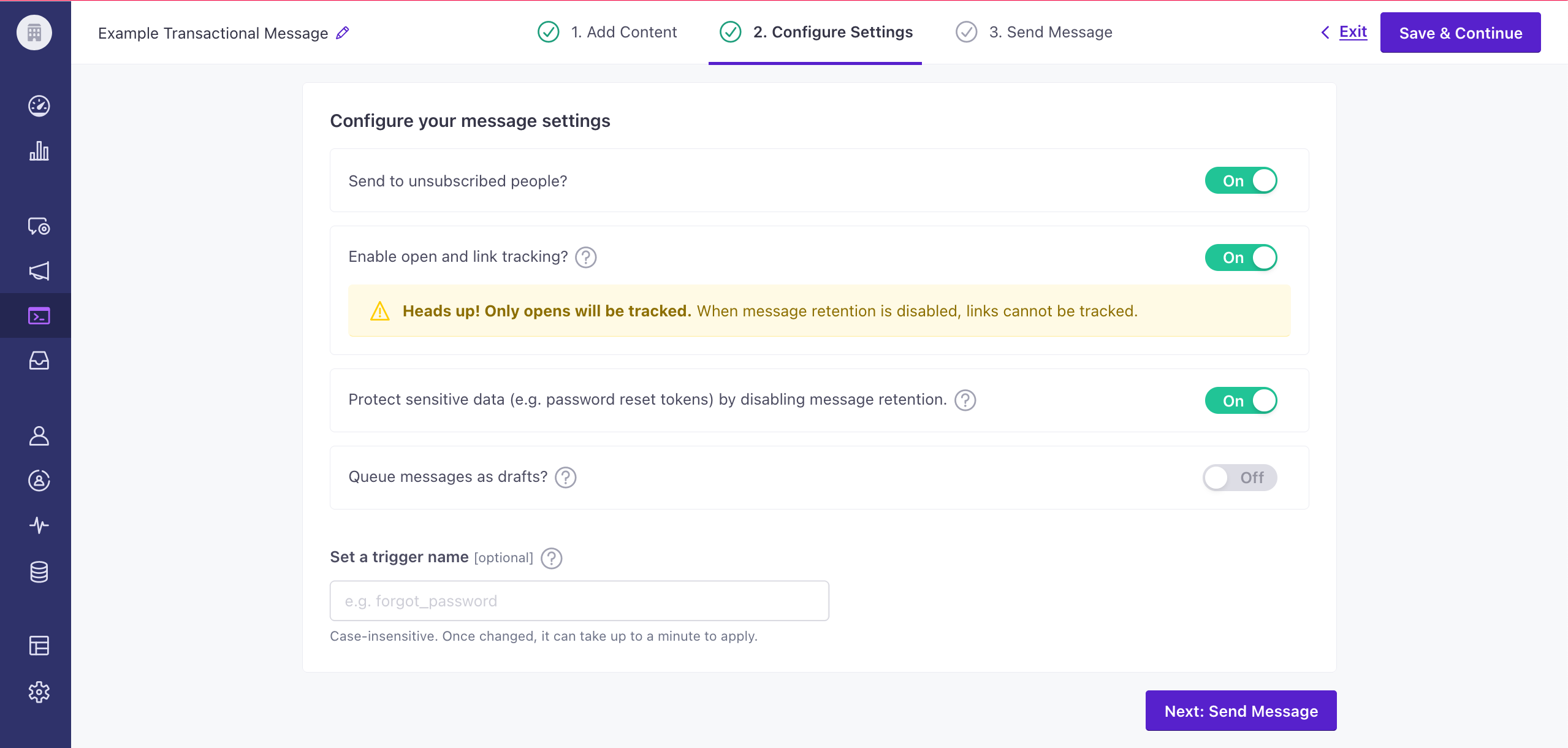Open the Settings gear icon
Screen dimensions: 1568x748
click(39, 692)
